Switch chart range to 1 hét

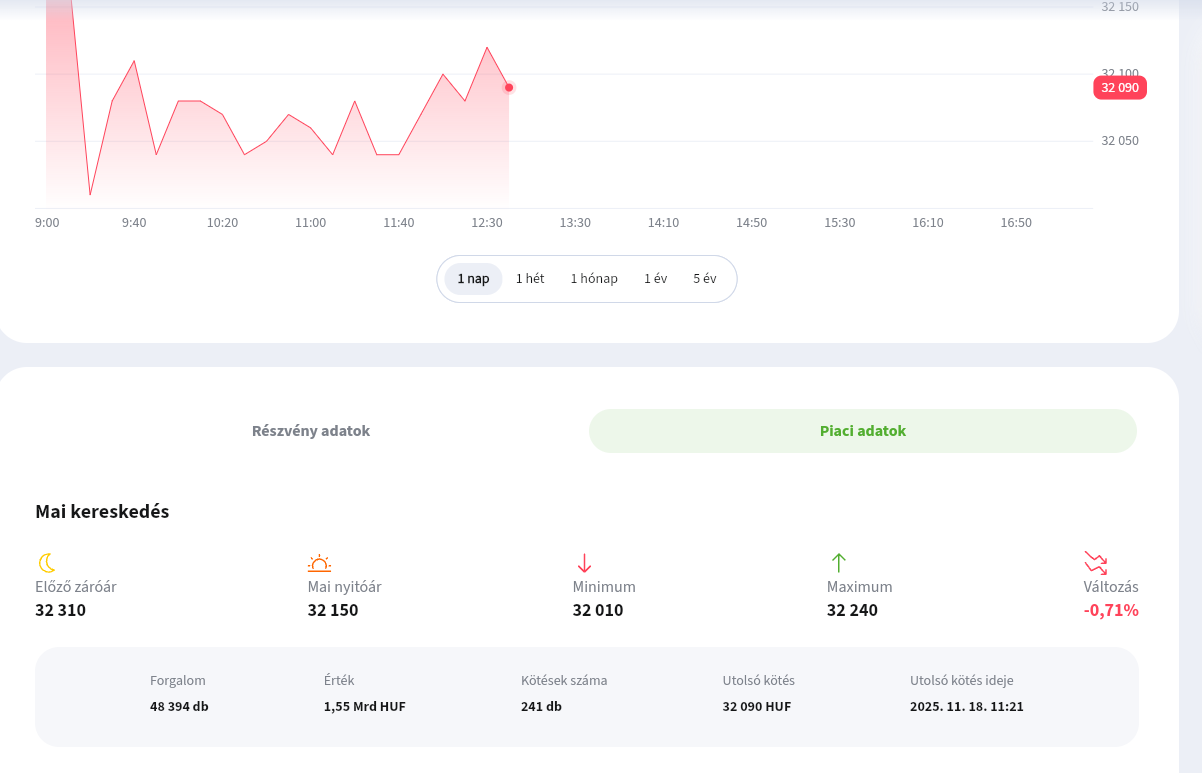tap(530, 279)
